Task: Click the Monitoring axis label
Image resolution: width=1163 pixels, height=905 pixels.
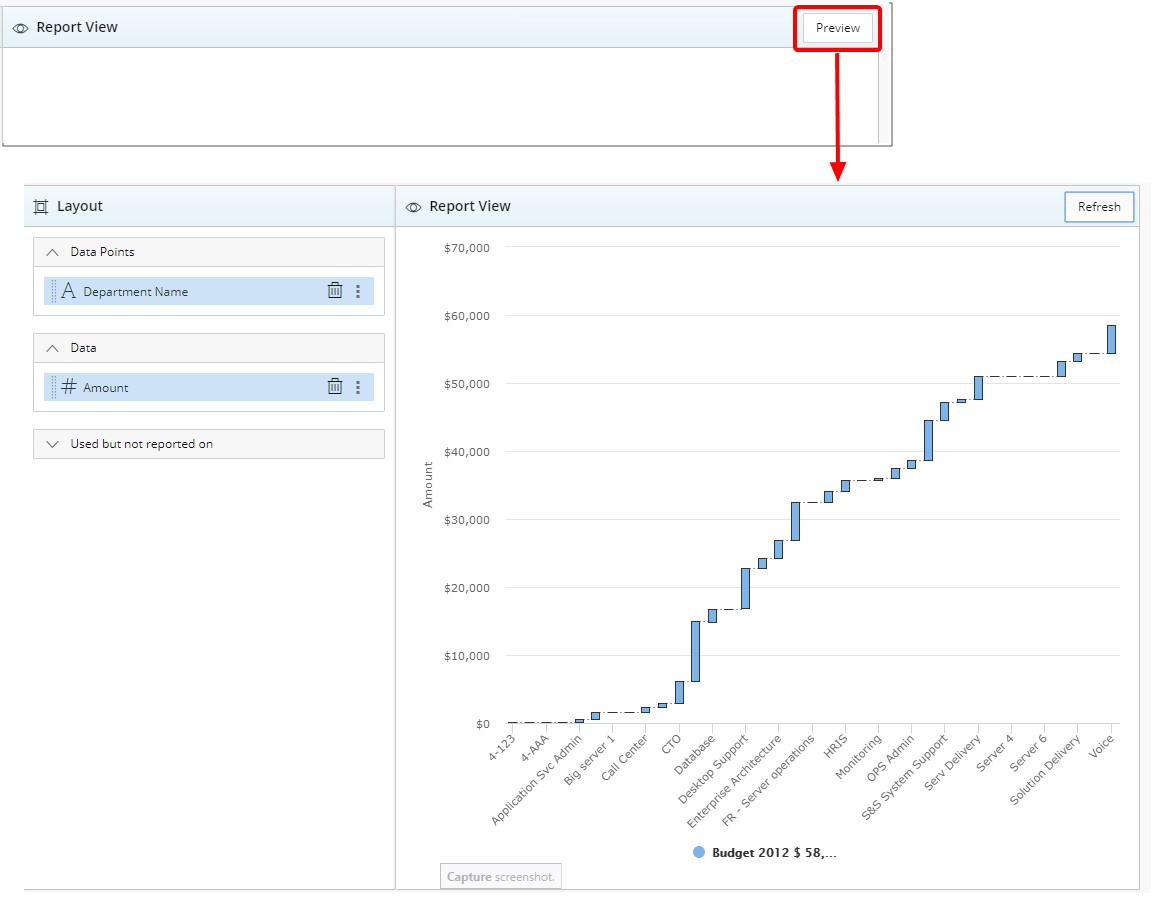Action: 858,756
